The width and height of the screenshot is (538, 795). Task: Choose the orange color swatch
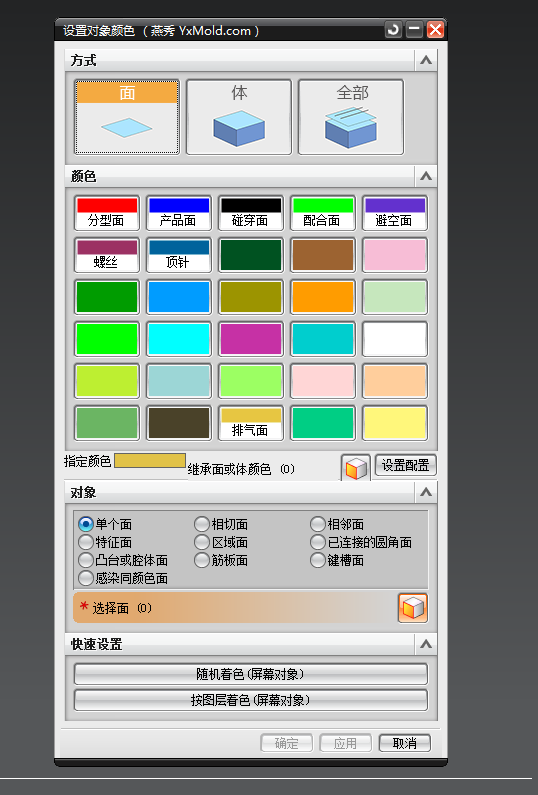click(322, 297)
